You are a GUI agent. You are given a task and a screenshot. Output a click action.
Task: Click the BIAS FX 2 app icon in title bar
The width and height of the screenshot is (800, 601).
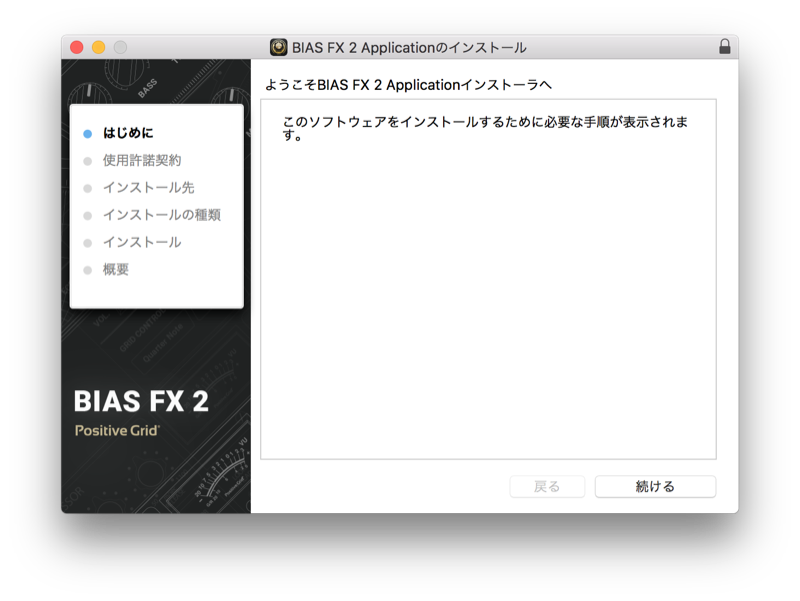pyautogui.click(x=279, y=47)
